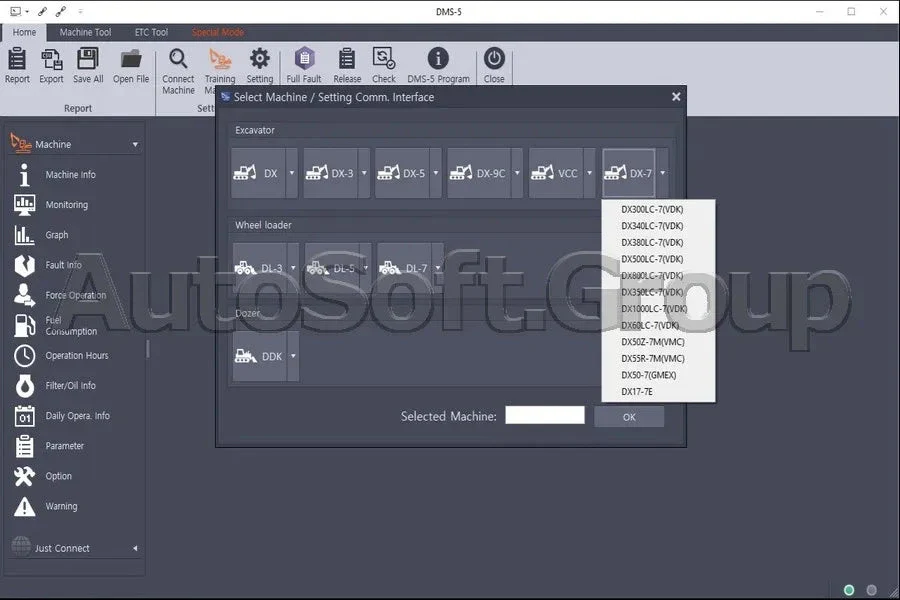Select the DX-3 excavator button
Screen dimensions: 900x600
[331, 173]
